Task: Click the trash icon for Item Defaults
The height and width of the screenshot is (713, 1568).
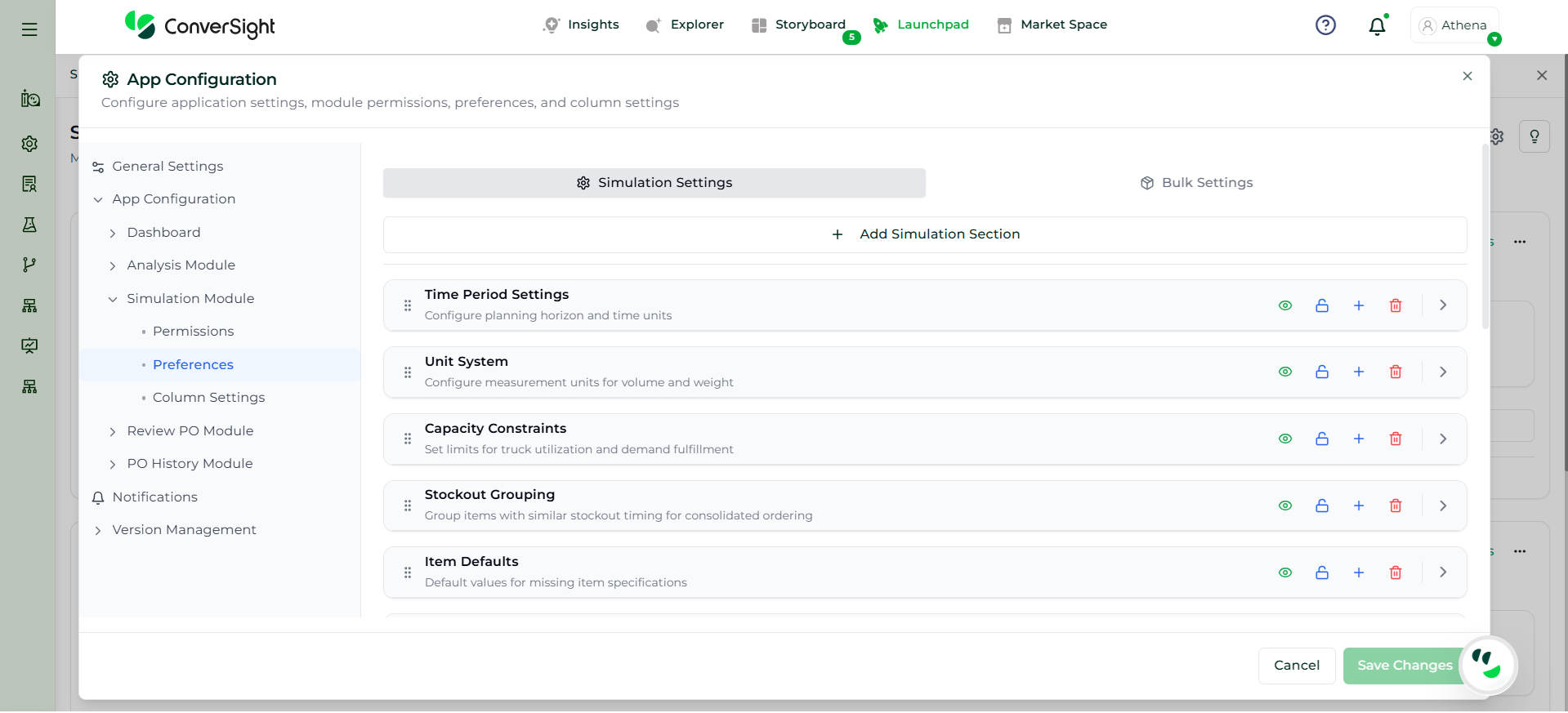Action: 1396,573
